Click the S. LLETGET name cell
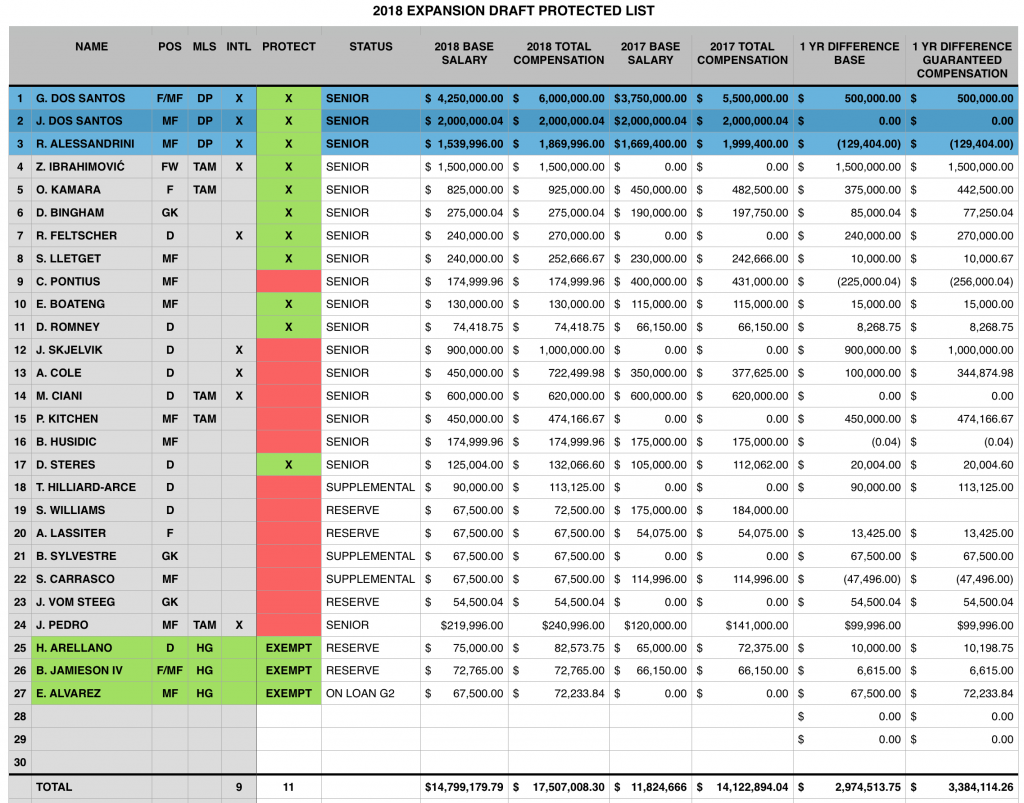This screenshot has width=1024, height=803. point(91,259)
